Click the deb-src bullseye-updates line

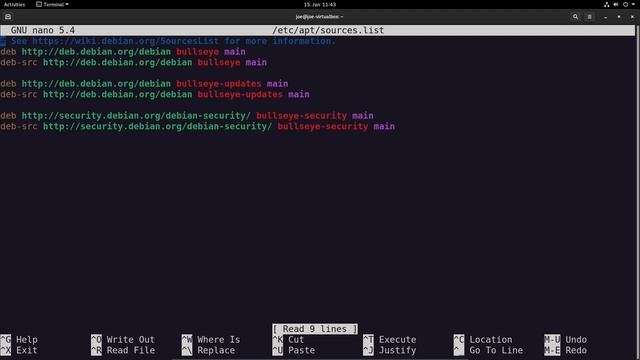point(155,94)
